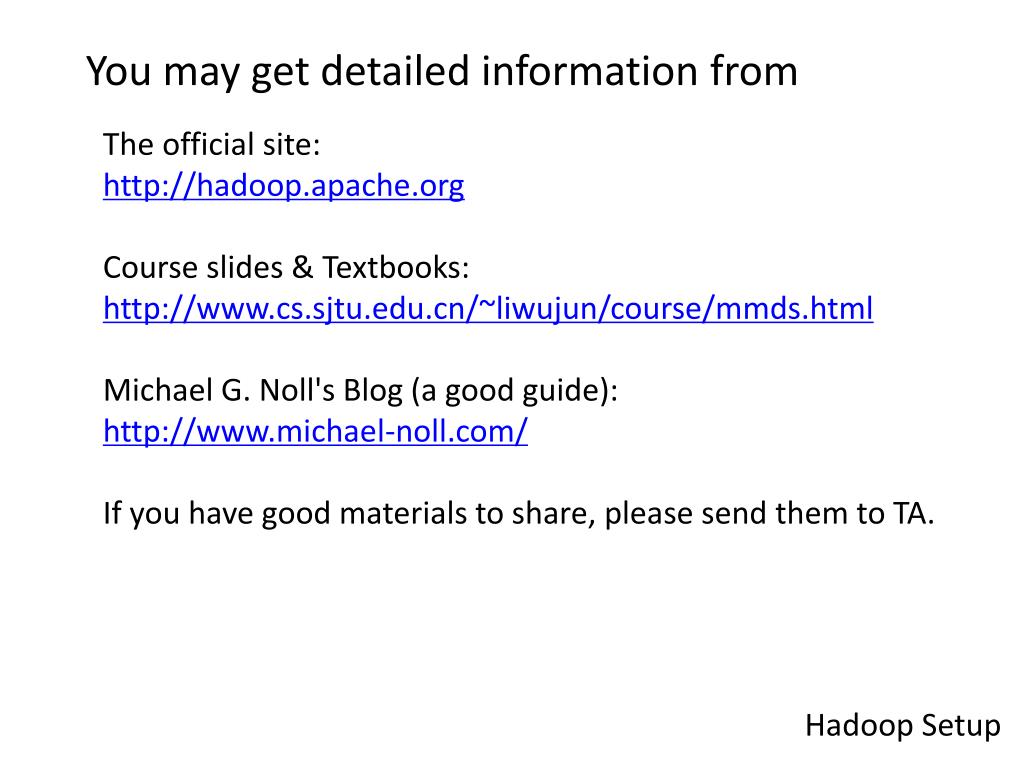Click the 'Course slides & Textbooks:' line
This screenshot has width=1024, height=768.
286,267
